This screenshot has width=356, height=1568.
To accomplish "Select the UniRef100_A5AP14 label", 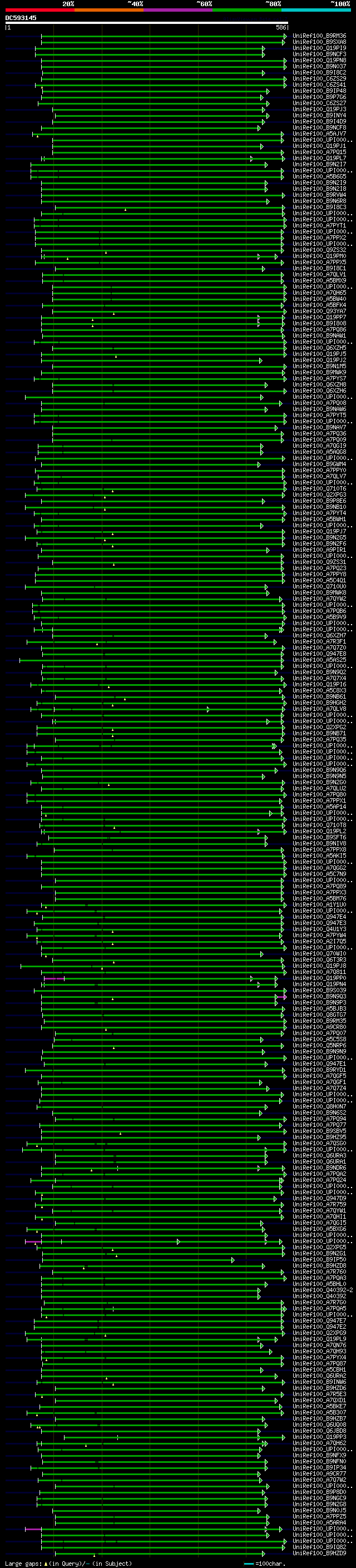I will pos(319,807).
